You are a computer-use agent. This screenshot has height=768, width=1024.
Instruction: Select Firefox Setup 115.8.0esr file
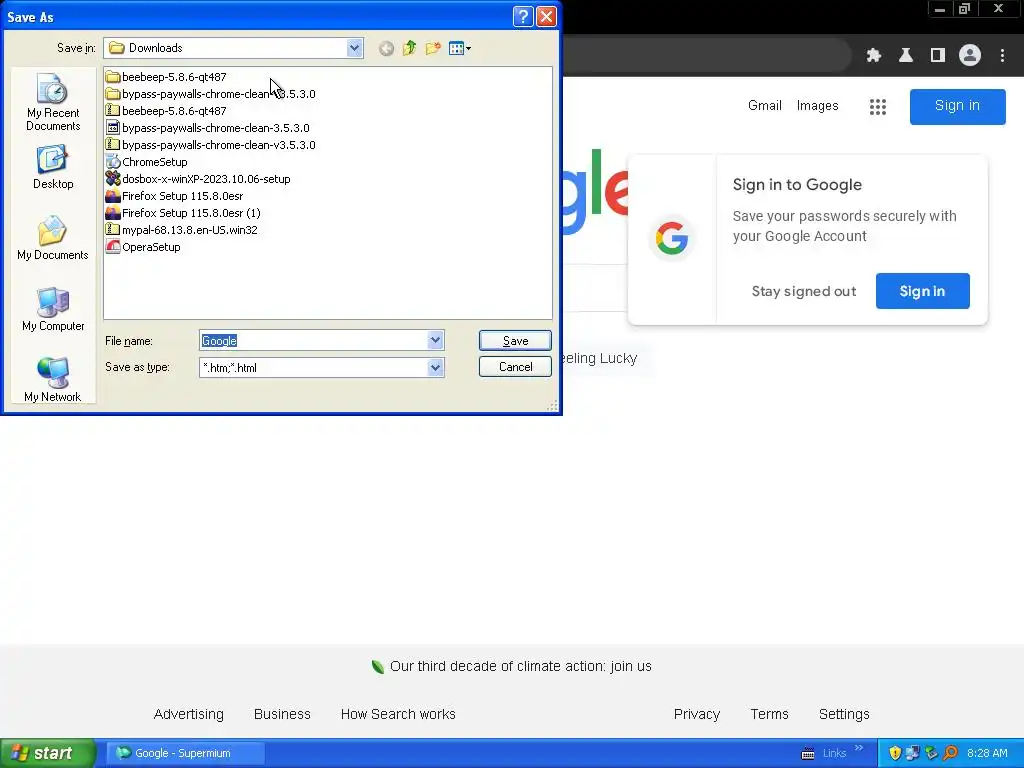coord(175,196)
